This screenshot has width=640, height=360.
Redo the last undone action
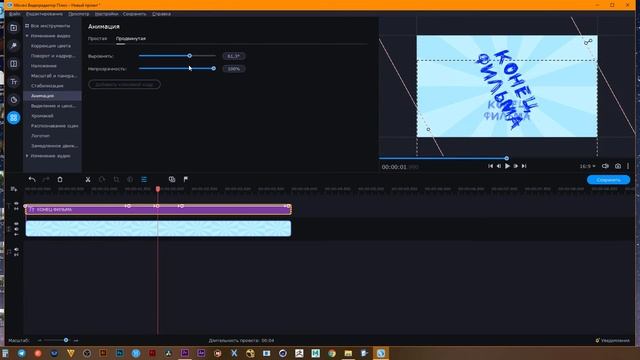(x=46, y=180)
